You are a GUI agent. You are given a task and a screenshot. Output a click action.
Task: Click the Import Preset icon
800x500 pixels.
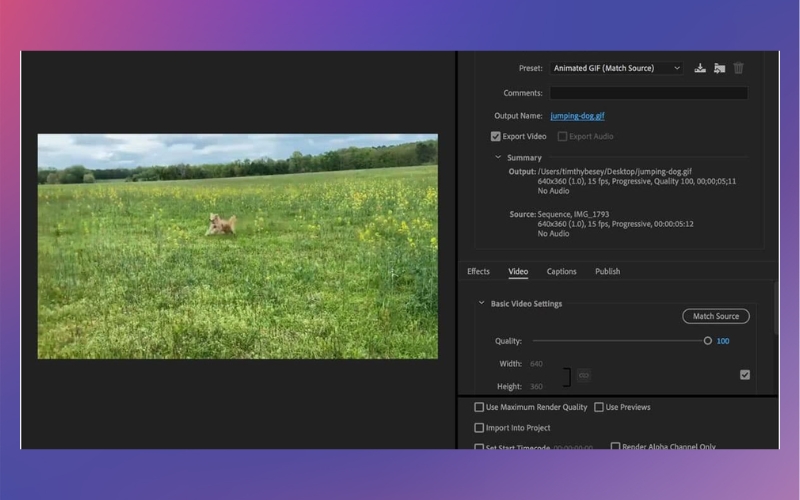(x=719, y=68)
